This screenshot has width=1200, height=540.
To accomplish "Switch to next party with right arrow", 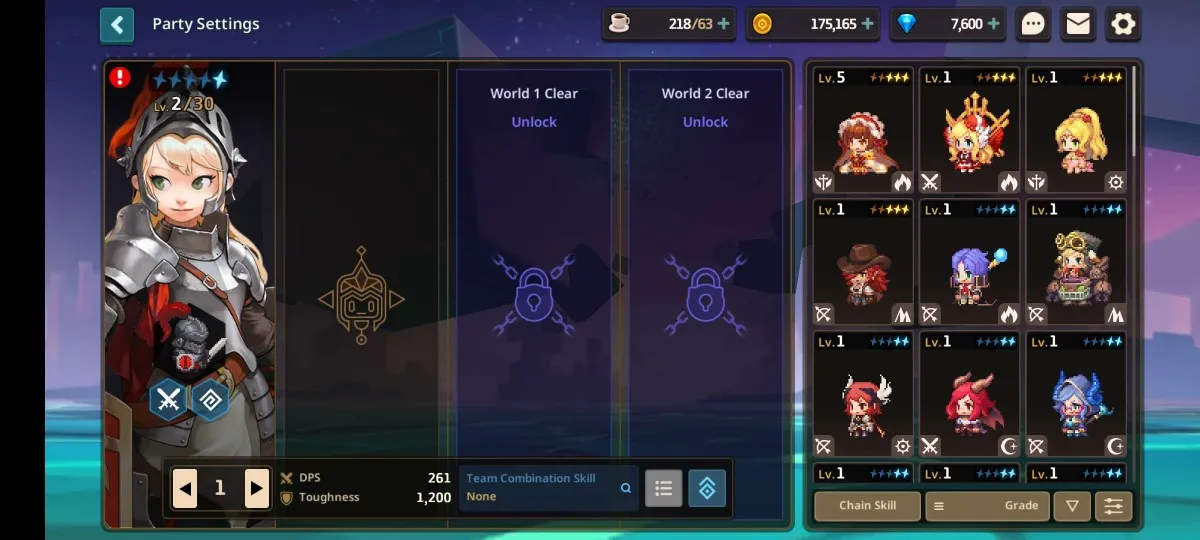I will tap(257, 488).
